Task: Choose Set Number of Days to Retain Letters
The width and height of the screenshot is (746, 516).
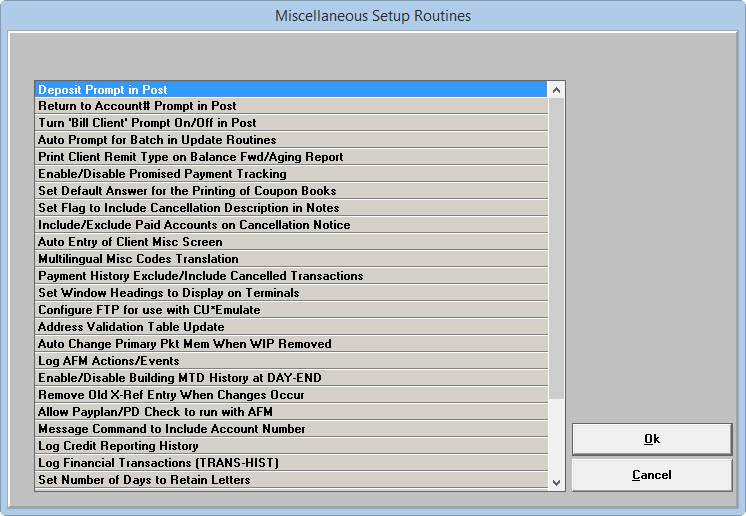Action: 290,480
